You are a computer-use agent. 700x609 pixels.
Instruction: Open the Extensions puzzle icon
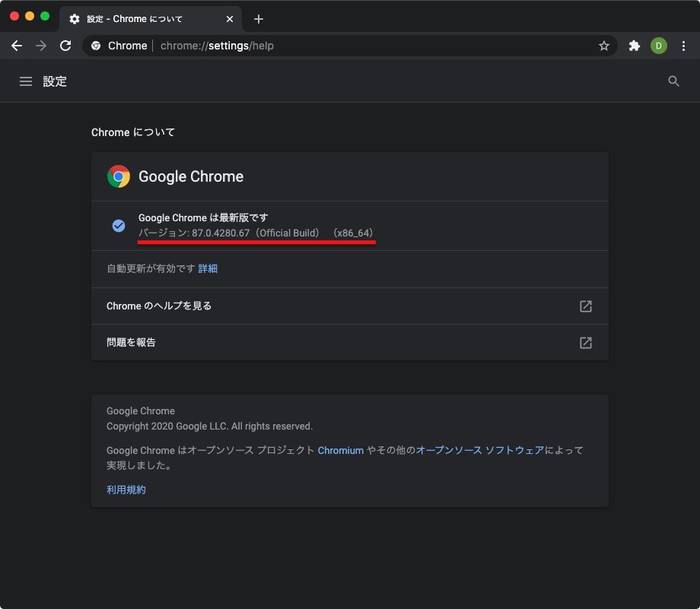point(634,46)
